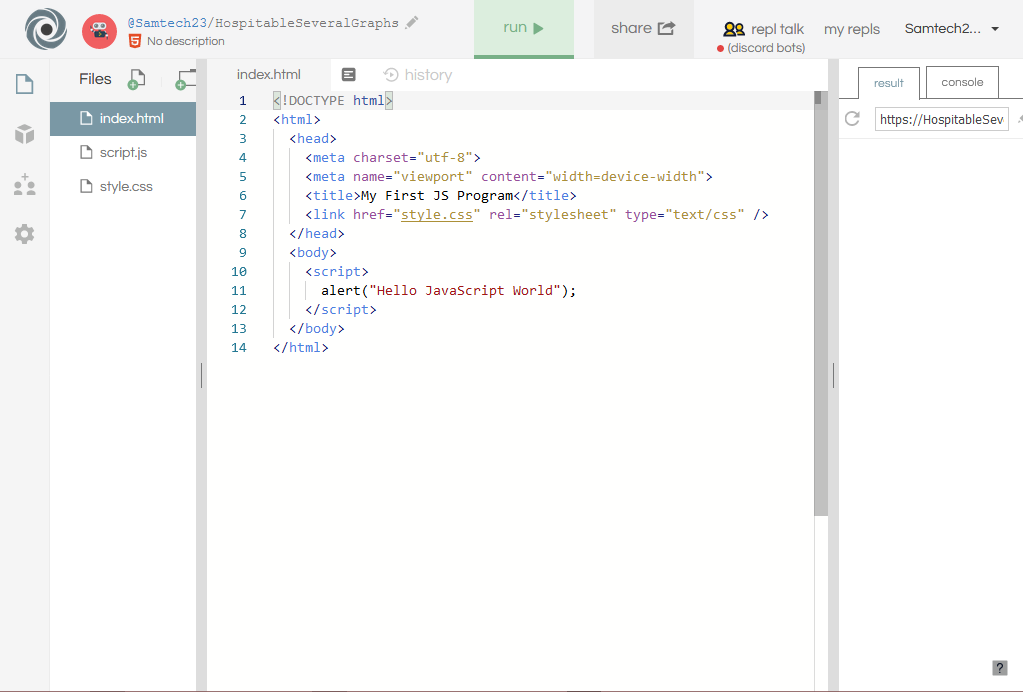Click the meta viewport line

coord(509,177)
